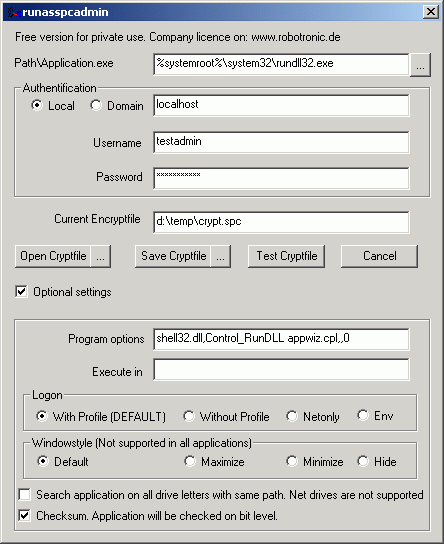Select the Env logon radio button
This screenshot has height=544, width=444.
tap(363, 415)
